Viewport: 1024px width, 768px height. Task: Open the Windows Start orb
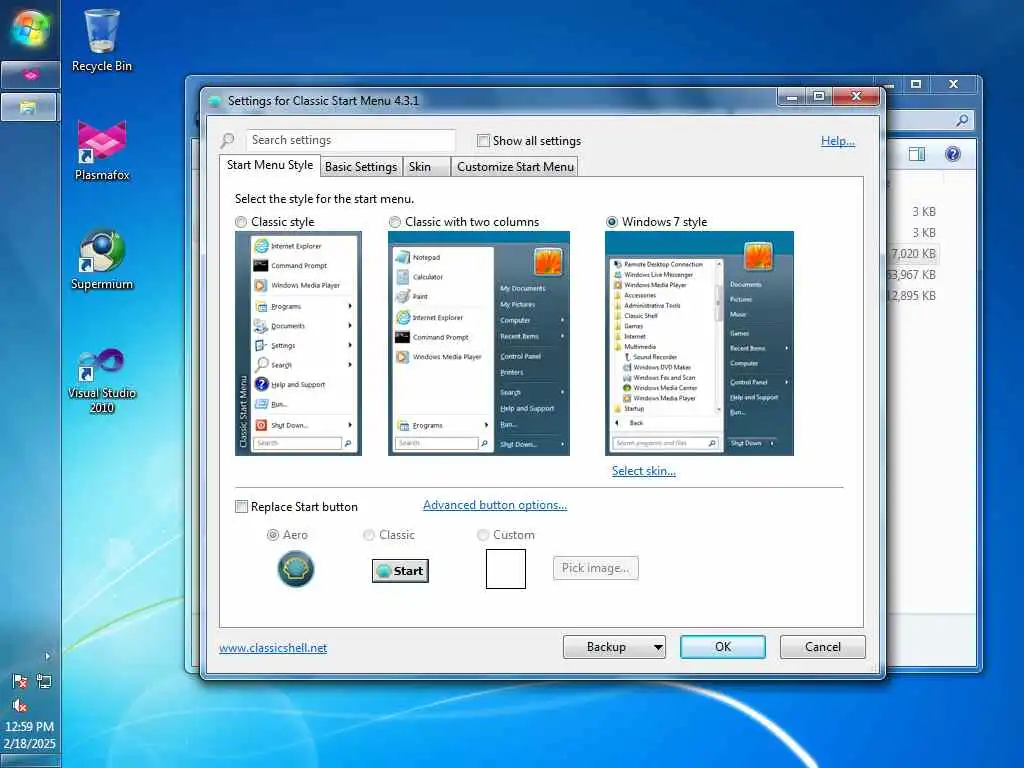click(30, 29)
